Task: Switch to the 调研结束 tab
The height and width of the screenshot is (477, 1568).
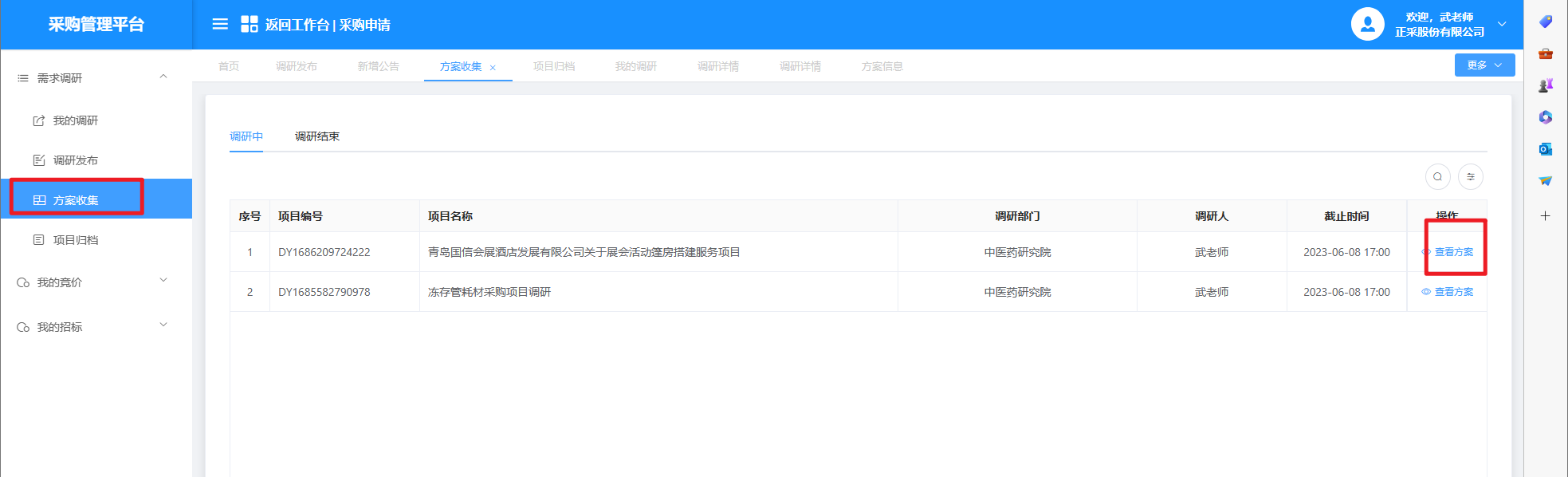Action: pos(316,136)
